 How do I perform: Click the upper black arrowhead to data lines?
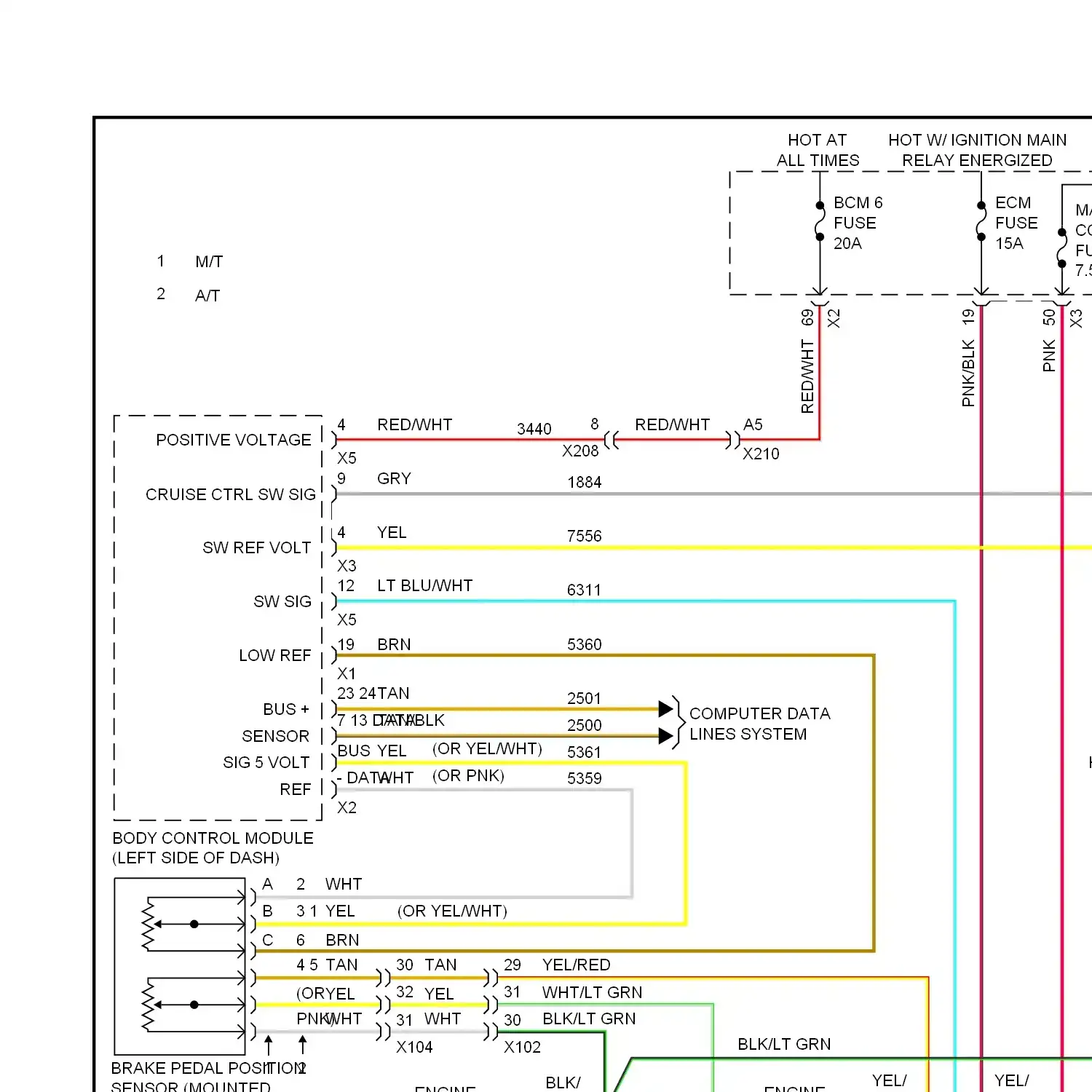click(665, 708)
